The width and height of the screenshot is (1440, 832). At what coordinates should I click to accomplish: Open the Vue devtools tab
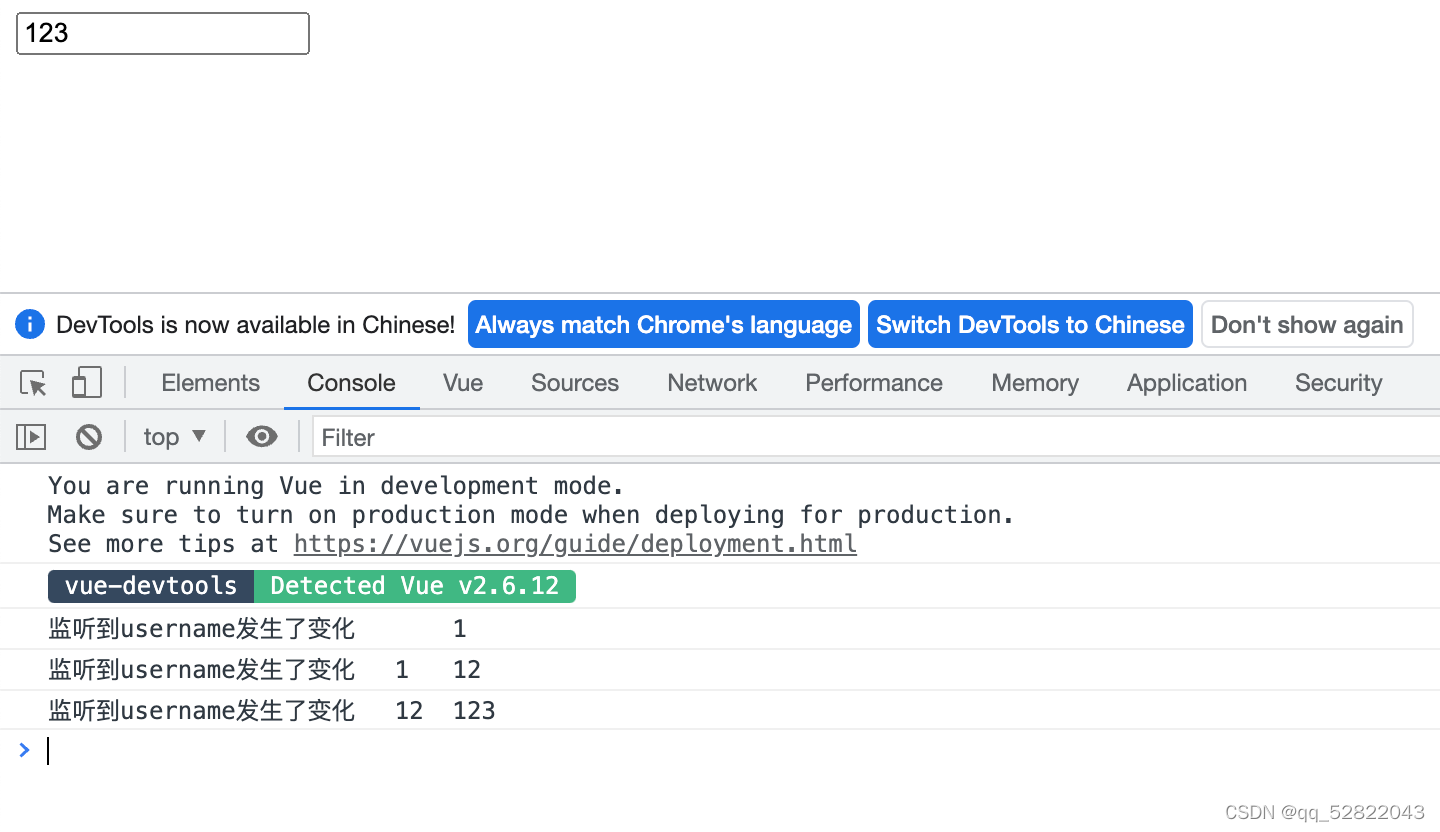pyautogui.click(x=462, y=383)
